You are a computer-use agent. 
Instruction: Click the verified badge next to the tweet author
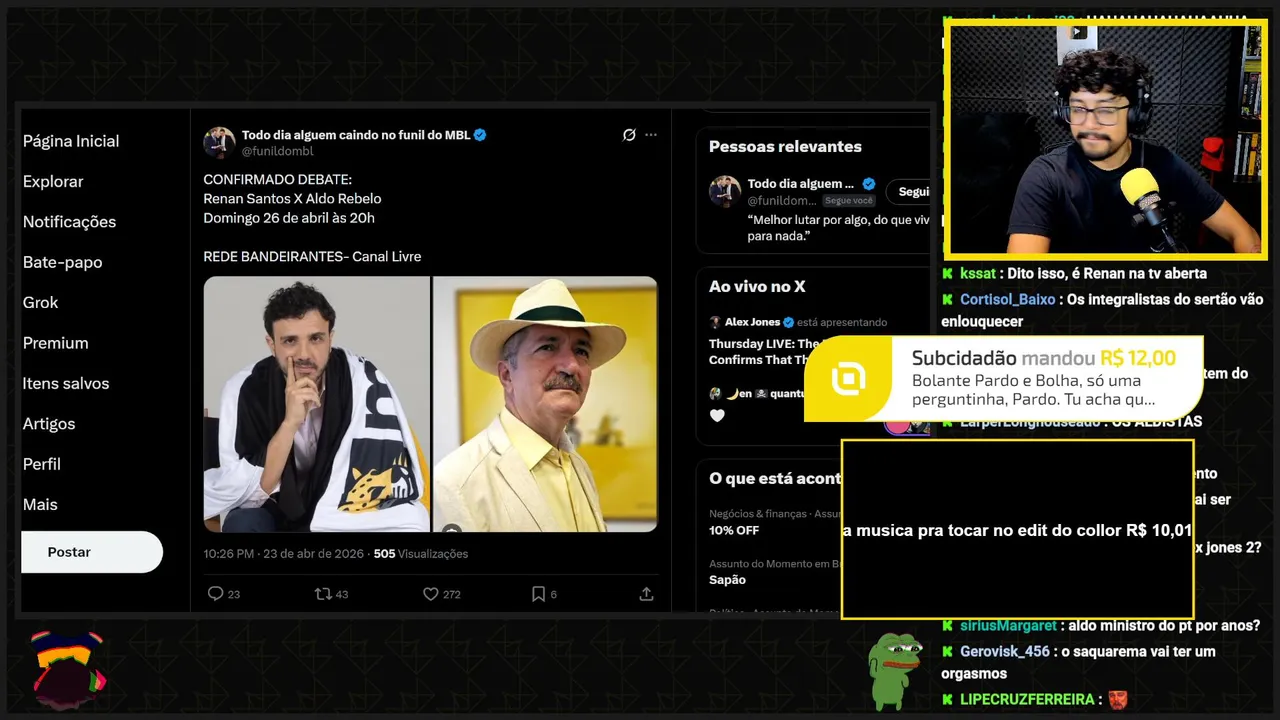(x=480, y=135)
